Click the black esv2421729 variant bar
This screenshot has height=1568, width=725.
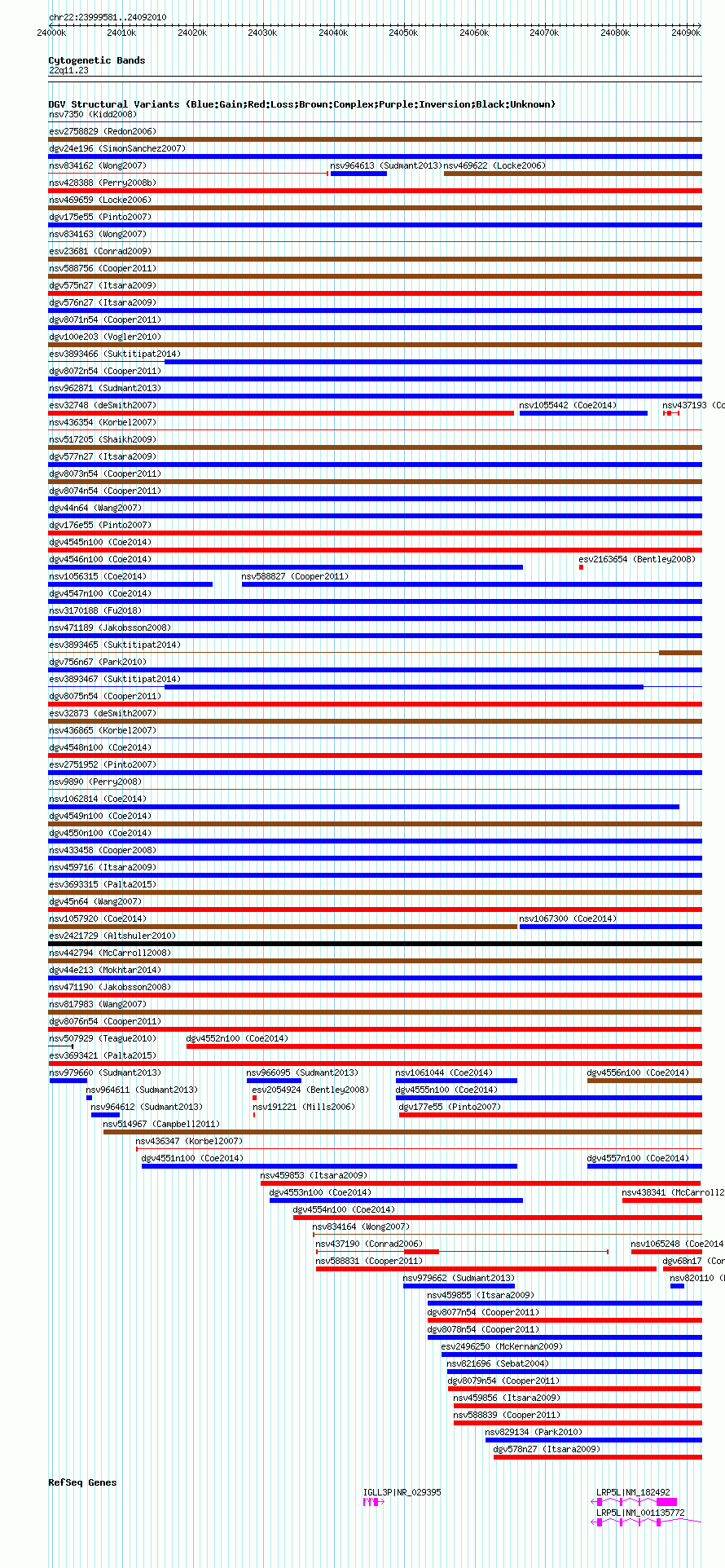pyautogui.click(x=376, y=944)
